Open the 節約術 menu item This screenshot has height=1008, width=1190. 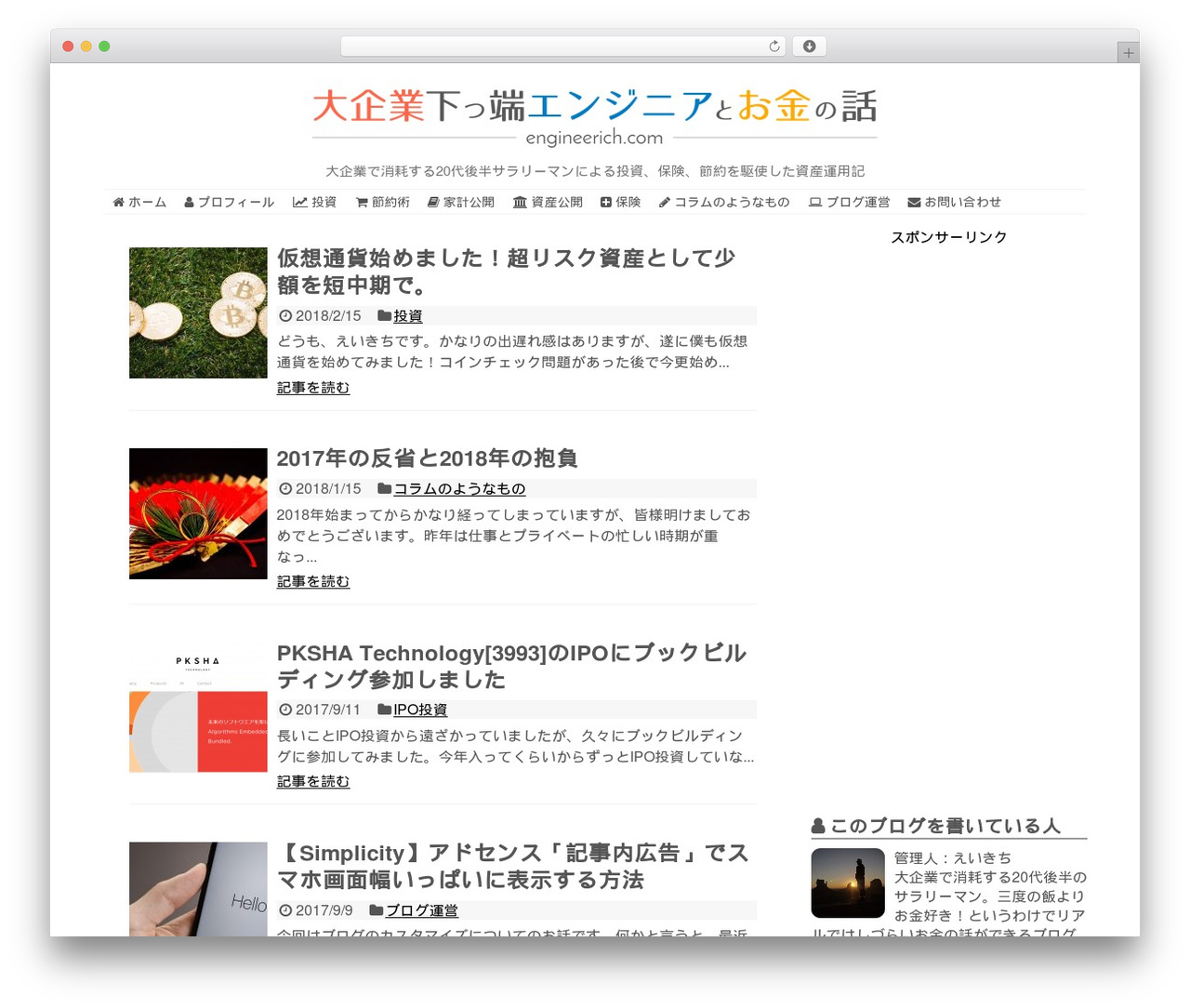point(382,202)
